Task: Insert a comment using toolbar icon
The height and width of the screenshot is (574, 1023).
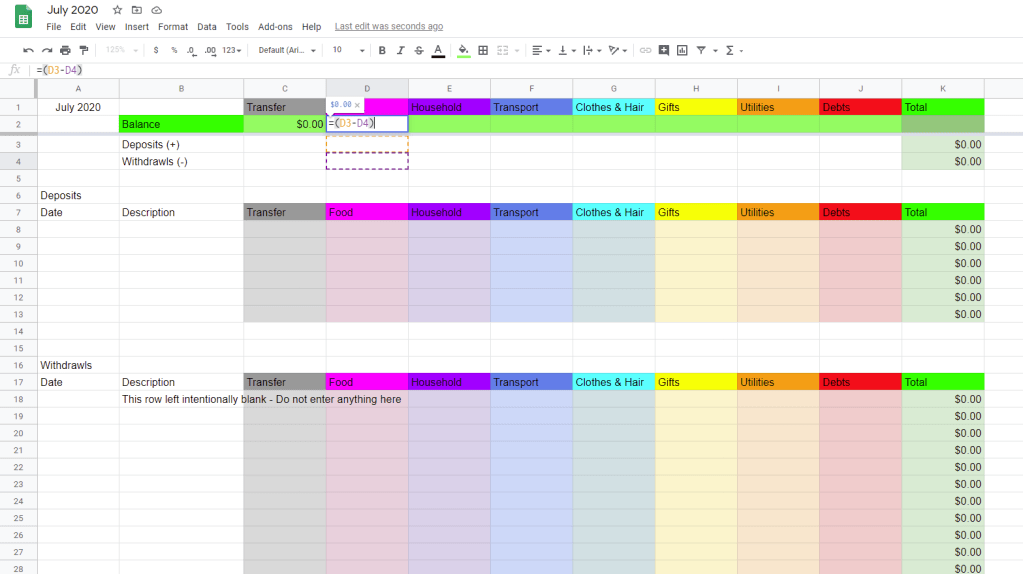Action: point(663,50)
